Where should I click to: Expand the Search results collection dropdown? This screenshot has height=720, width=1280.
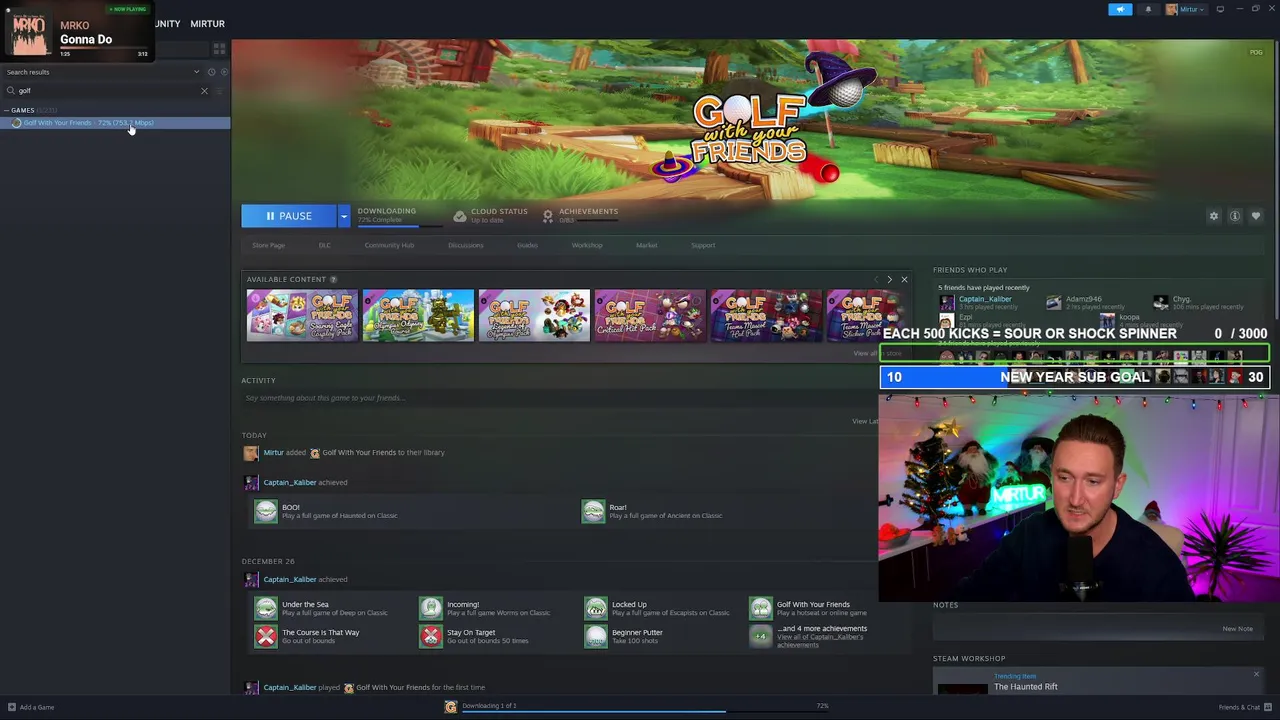197,72
